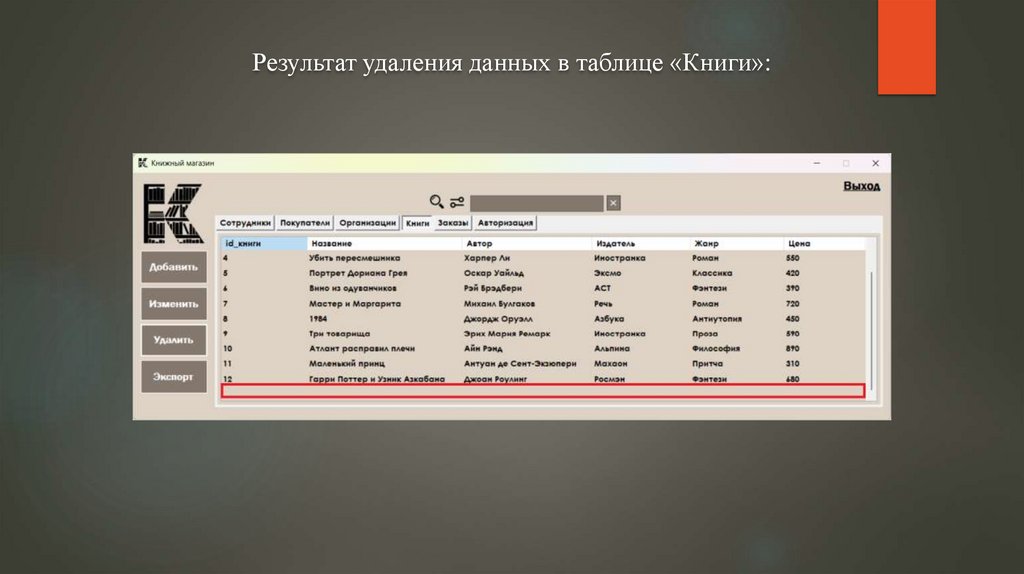Minimize the Книжный магазин window
The width and height of the screenshot is (1024, 574).
tap(817, 163)
